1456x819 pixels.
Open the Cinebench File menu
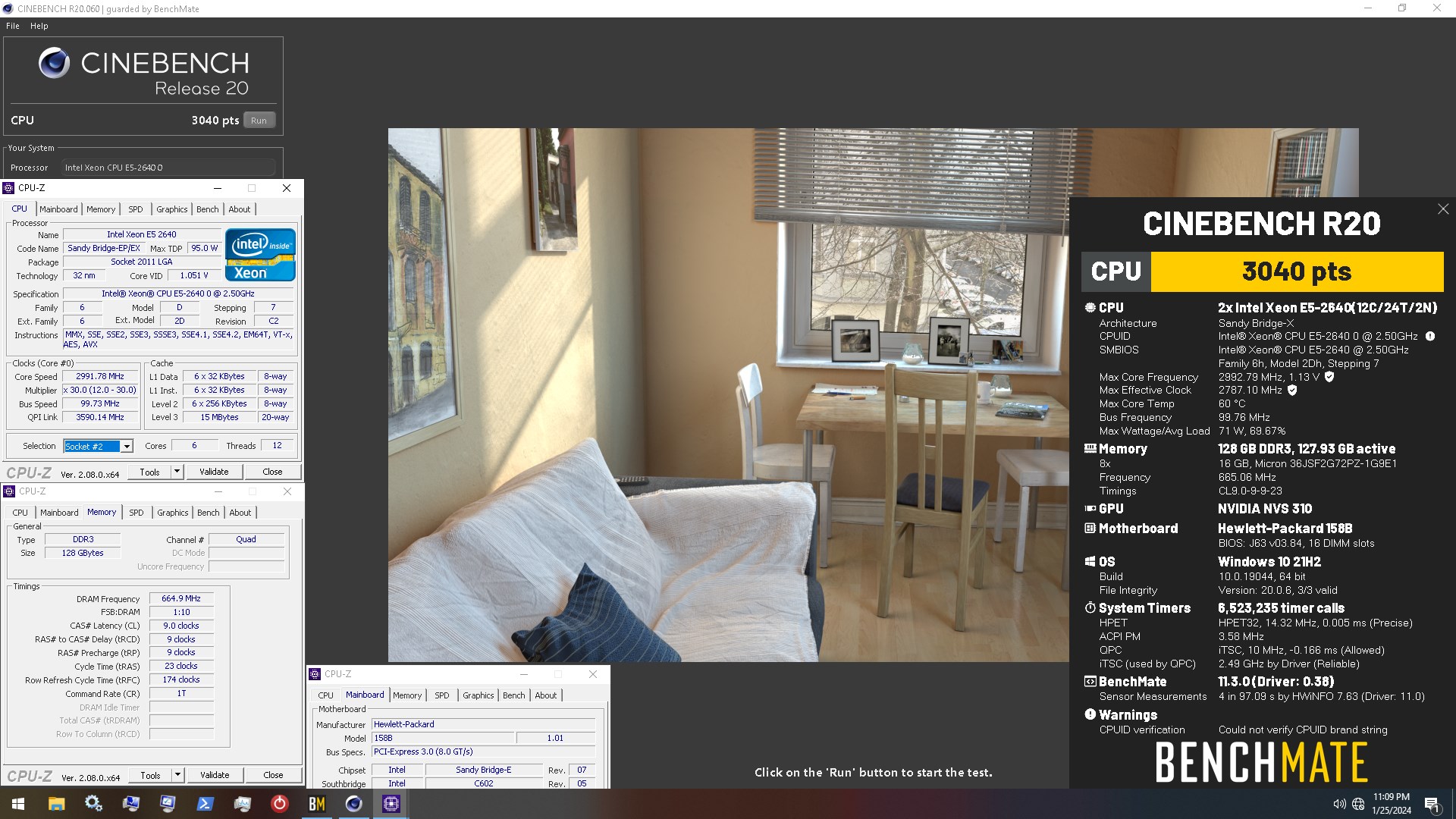coord(13,26)
